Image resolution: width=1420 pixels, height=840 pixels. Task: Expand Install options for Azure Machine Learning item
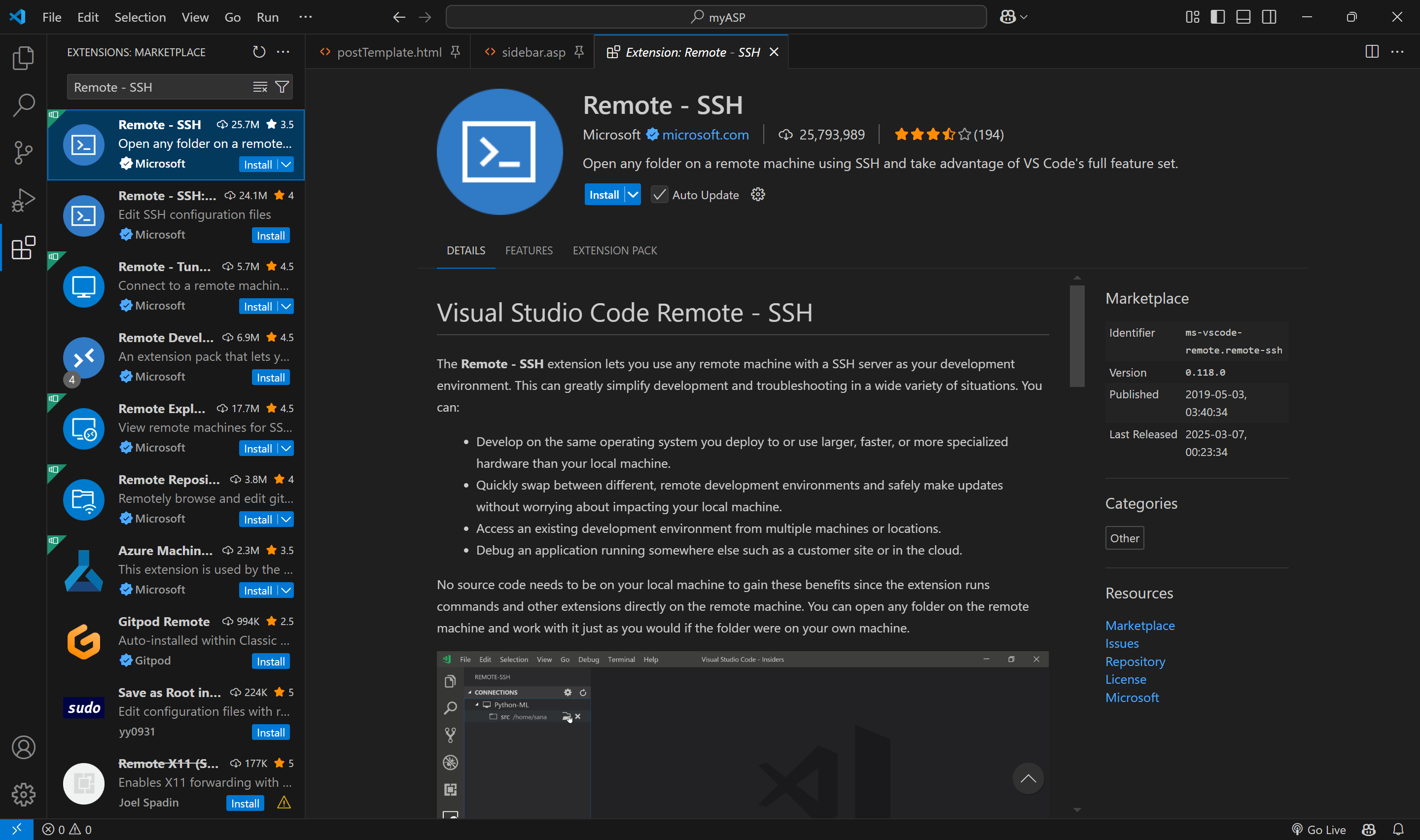click(x=286, y=591)
